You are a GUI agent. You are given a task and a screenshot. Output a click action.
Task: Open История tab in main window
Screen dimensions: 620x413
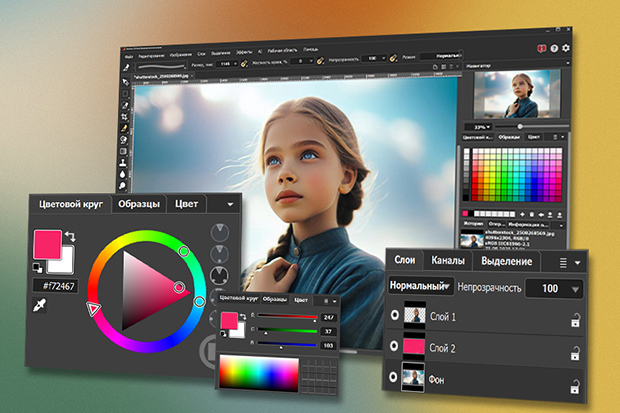point(473,224)
